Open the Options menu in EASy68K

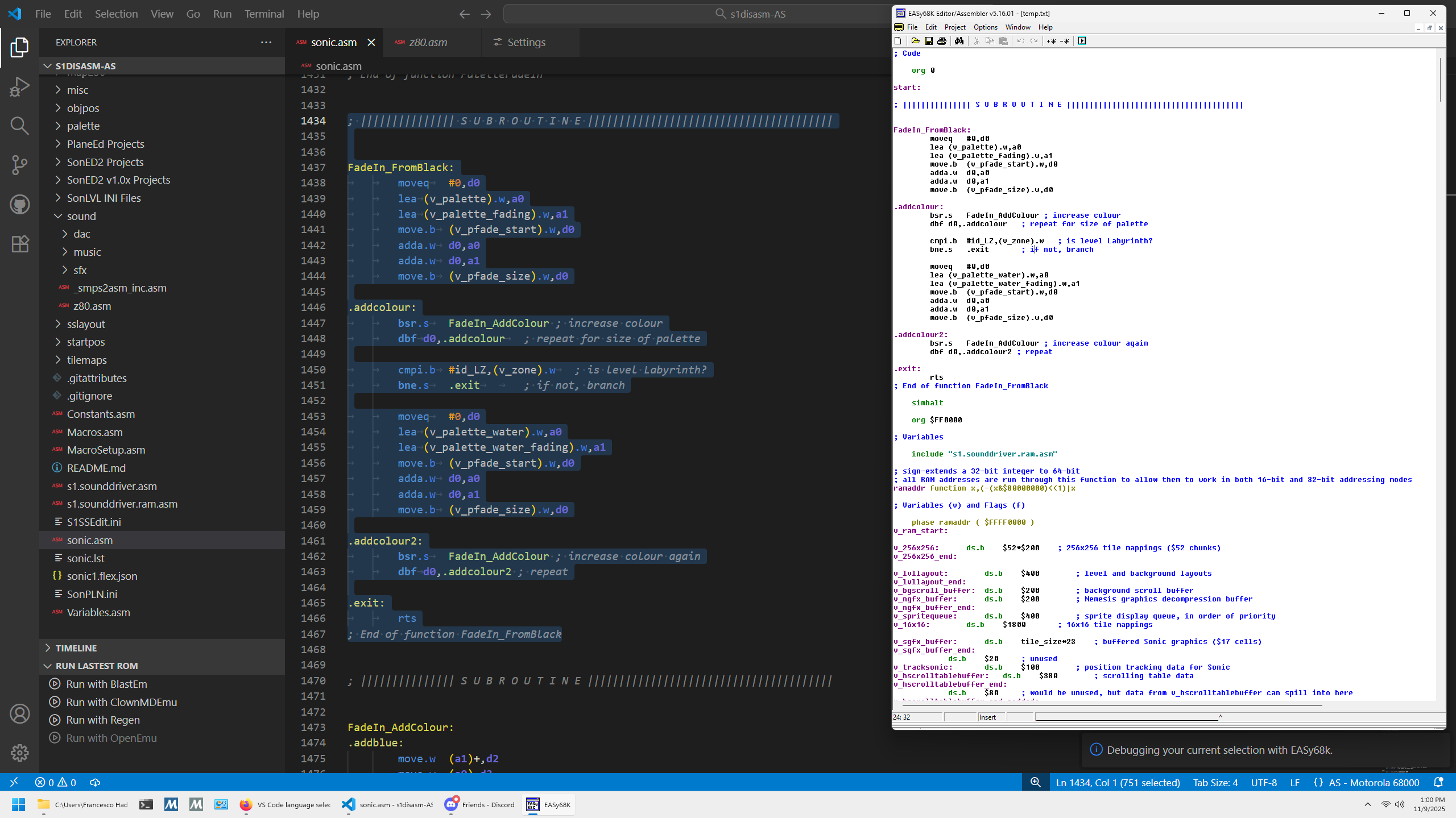(985, 27)
